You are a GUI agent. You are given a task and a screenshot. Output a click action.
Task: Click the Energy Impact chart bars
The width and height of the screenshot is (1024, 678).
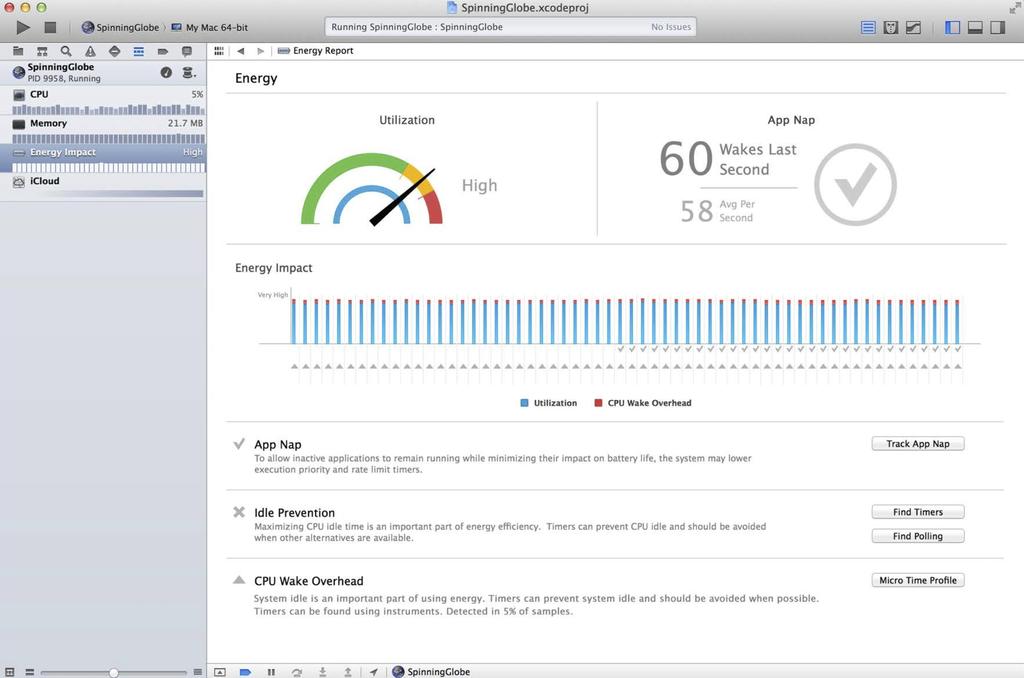click(625, 321)
